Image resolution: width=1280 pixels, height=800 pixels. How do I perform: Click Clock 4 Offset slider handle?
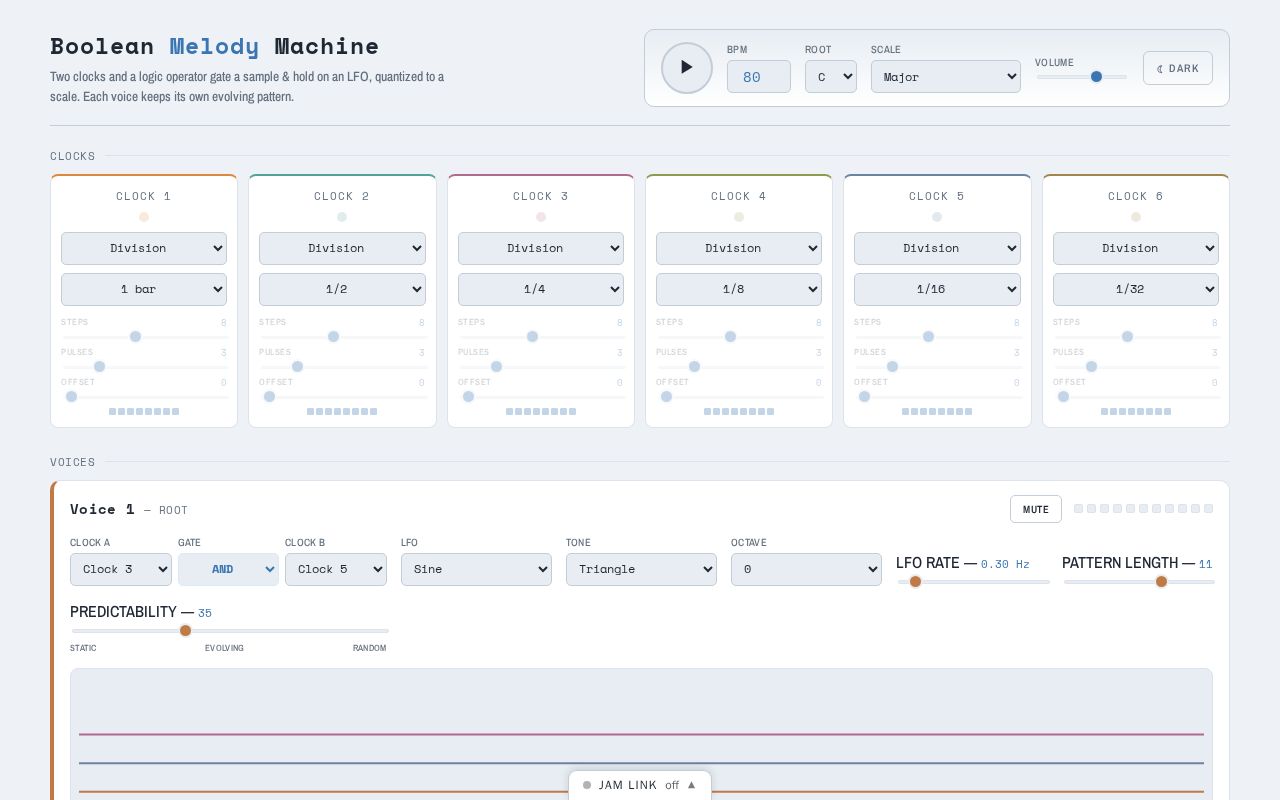tap(666, 397)
